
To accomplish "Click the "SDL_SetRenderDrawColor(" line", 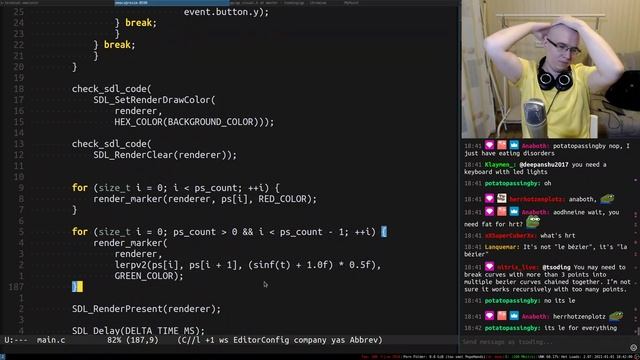I will pos(154,100).
